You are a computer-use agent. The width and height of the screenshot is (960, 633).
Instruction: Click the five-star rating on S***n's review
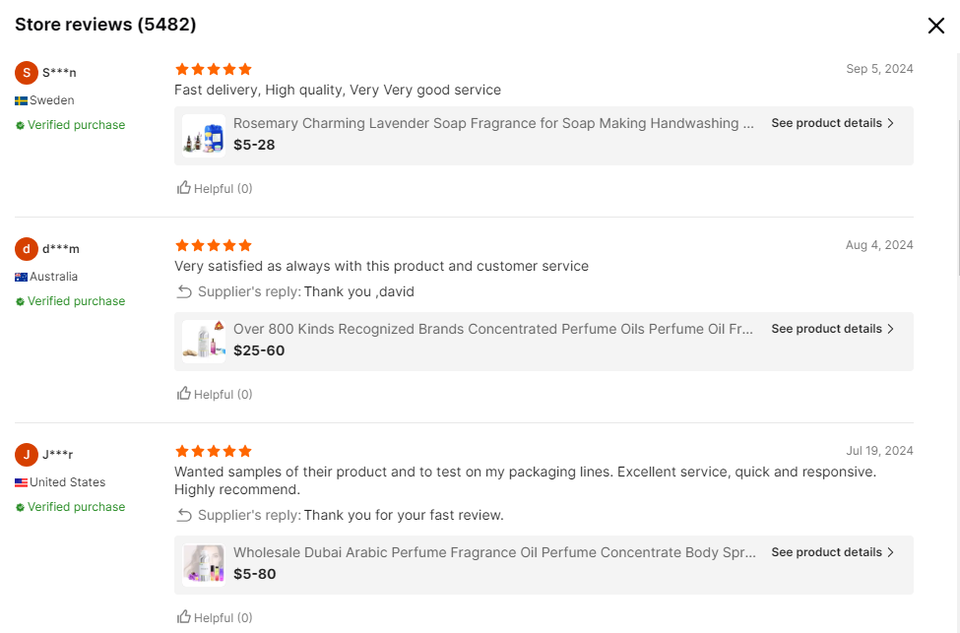tap(213, 69)
